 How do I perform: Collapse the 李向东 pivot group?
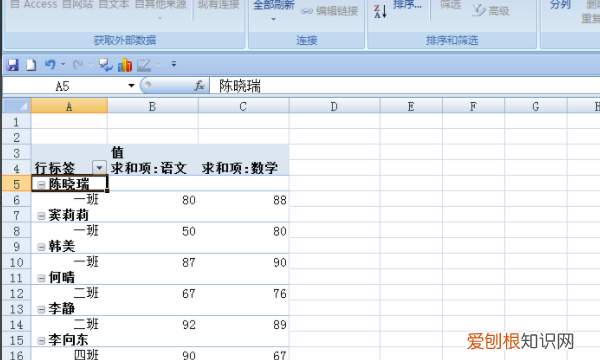click(41, 340)
